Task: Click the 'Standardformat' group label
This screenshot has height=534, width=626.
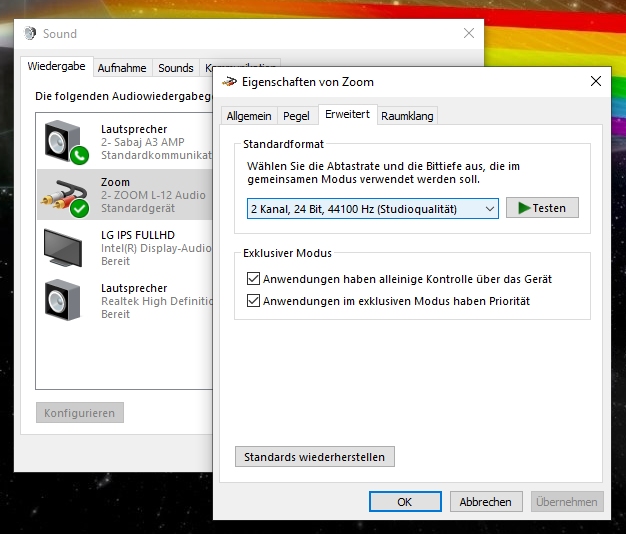Action: [x=283, y=144]
